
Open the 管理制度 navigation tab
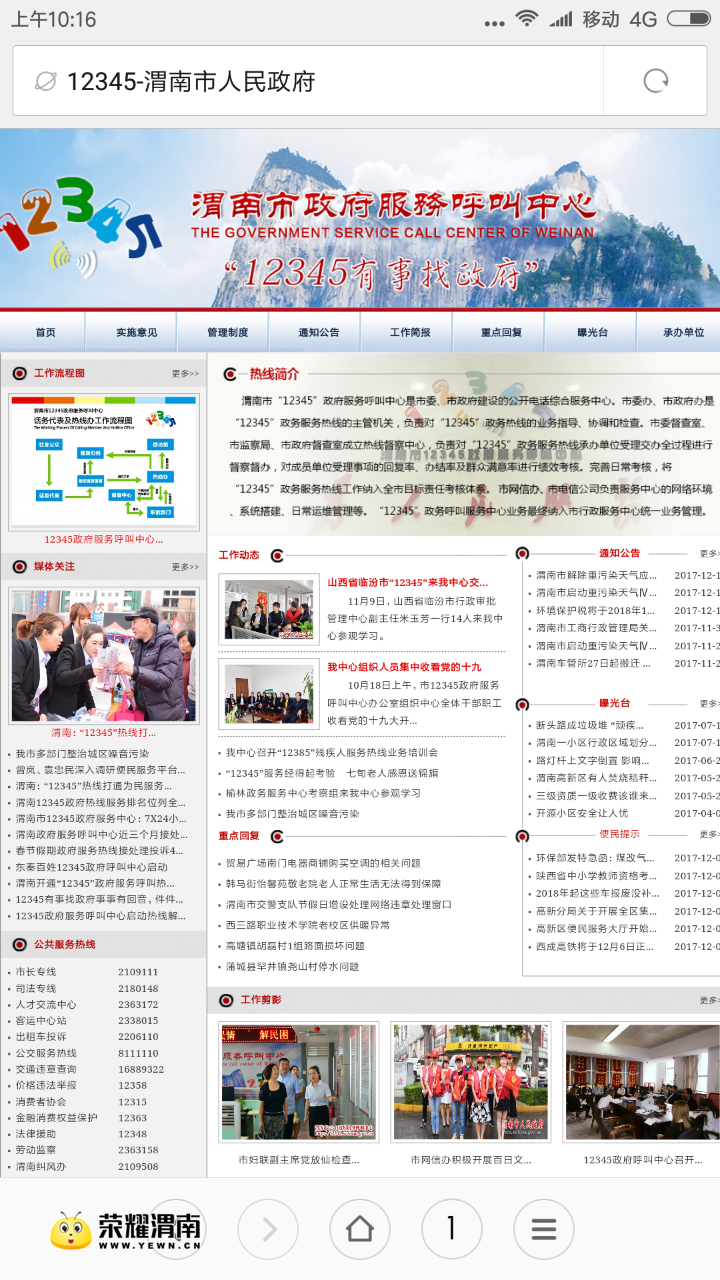point(227,333)
